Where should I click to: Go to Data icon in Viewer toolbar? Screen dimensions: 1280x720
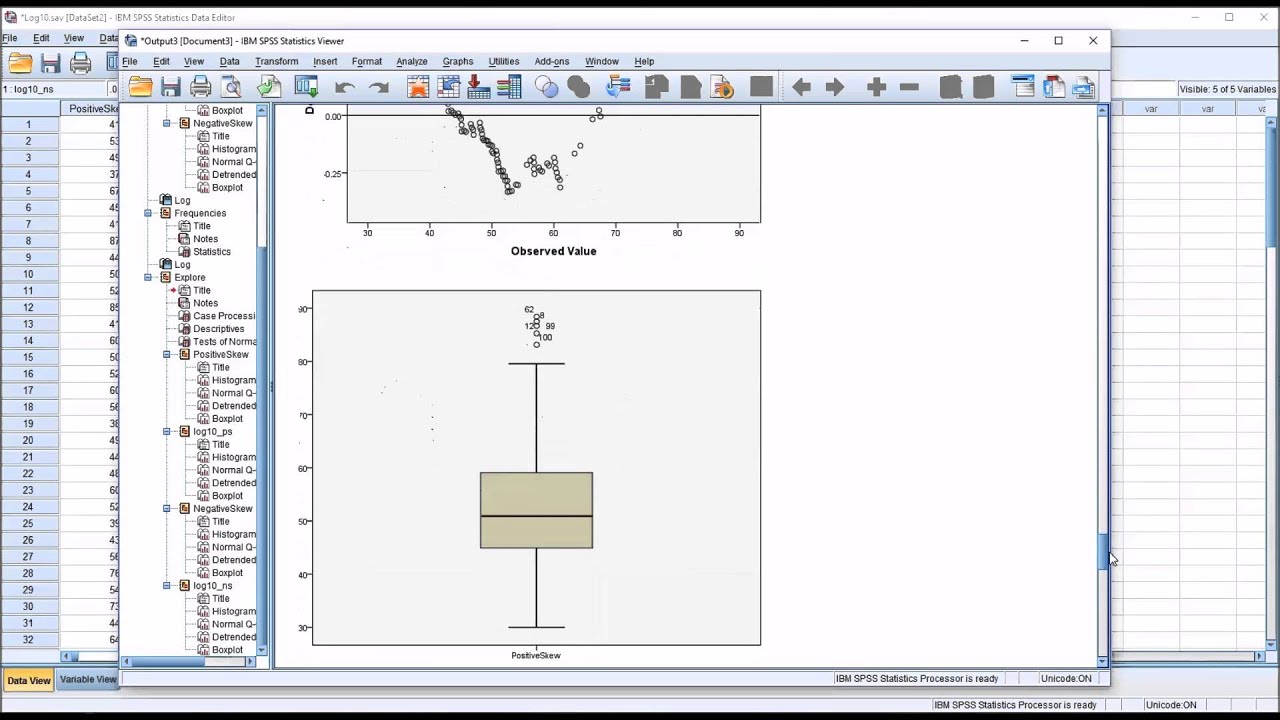point(418,87)
